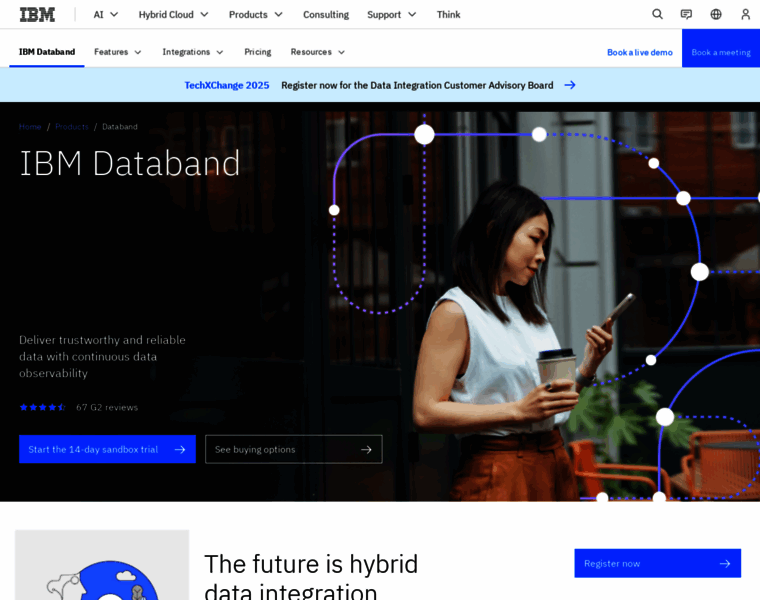Open the Think menu item
The width and height of the screenshot is (760, 600).
coord(449,15)
